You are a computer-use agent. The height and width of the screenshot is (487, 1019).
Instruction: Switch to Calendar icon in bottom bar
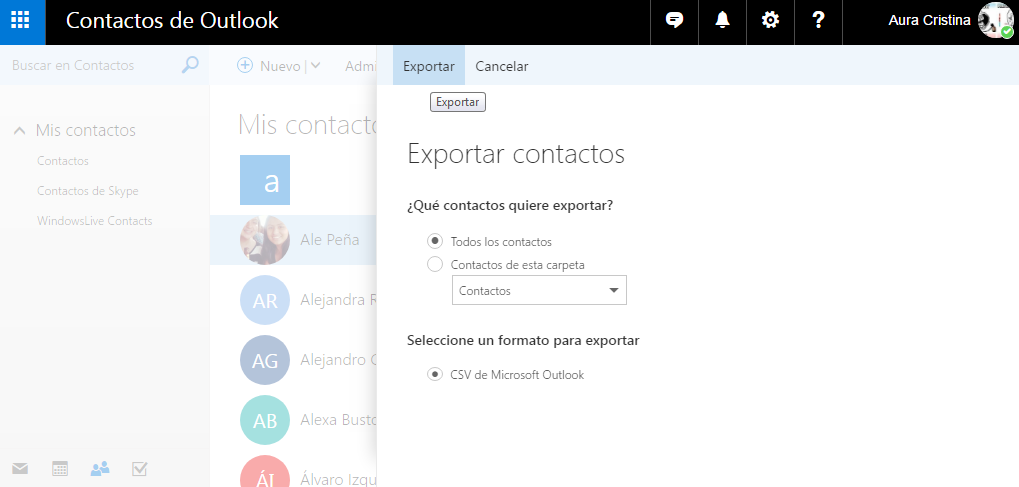point(60,468)
